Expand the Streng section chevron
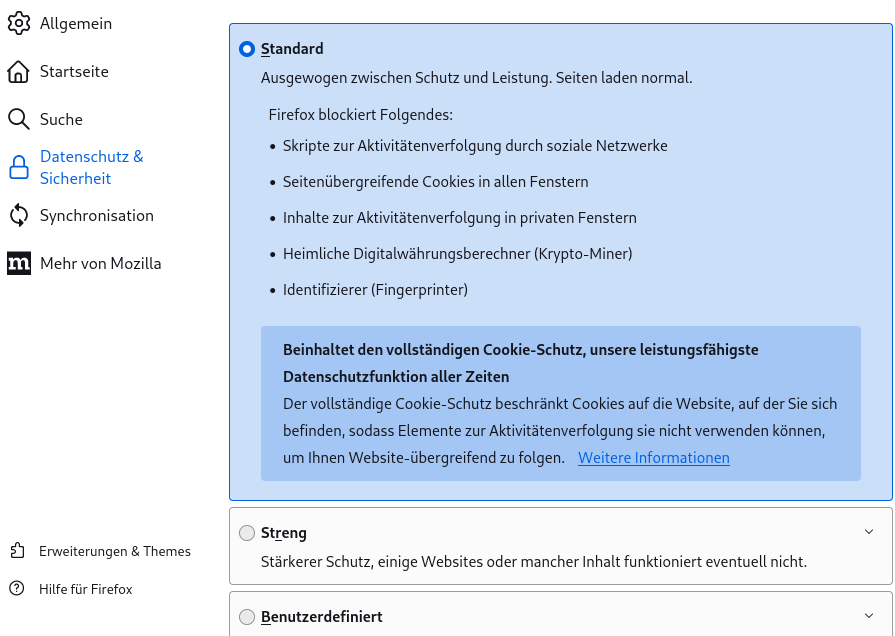Viewport: 895px width, 636px height. point(869,532)
